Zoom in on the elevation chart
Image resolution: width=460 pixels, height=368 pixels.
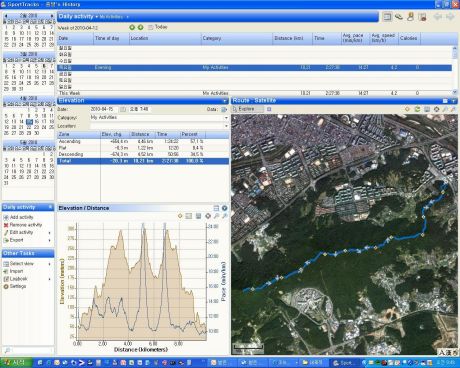(x=216, y=216)
